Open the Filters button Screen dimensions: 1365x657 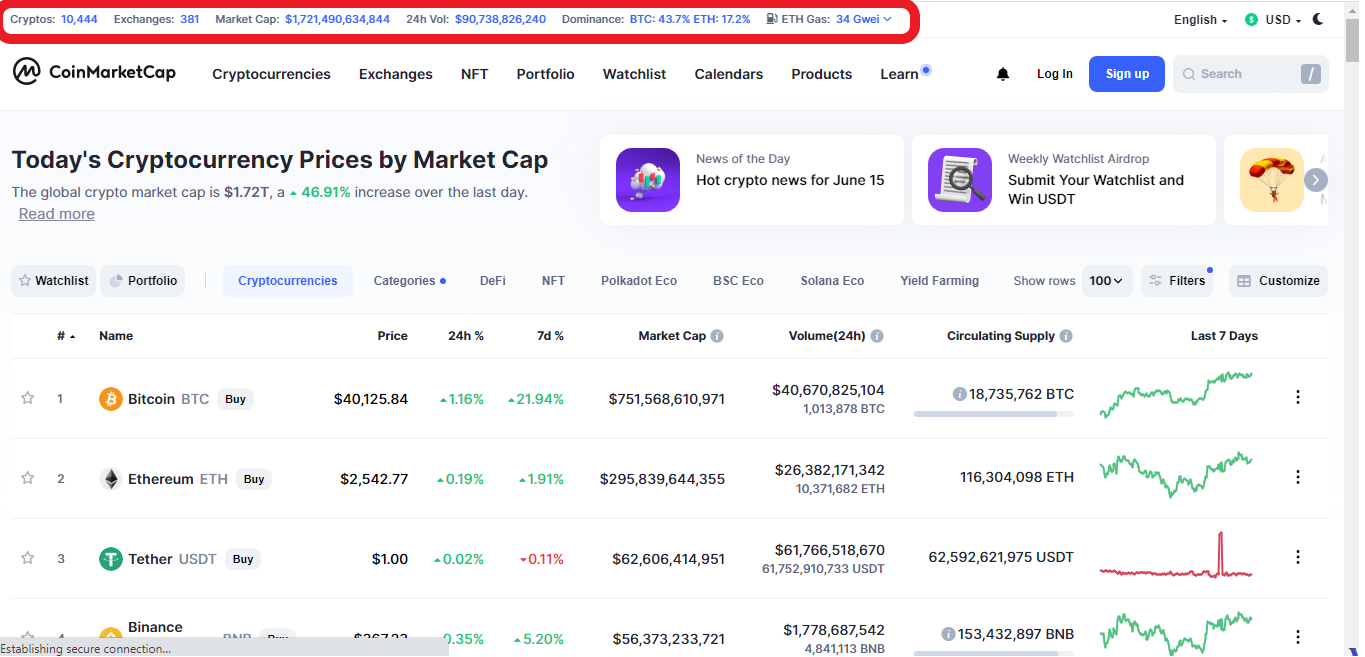coord(1177,281)
